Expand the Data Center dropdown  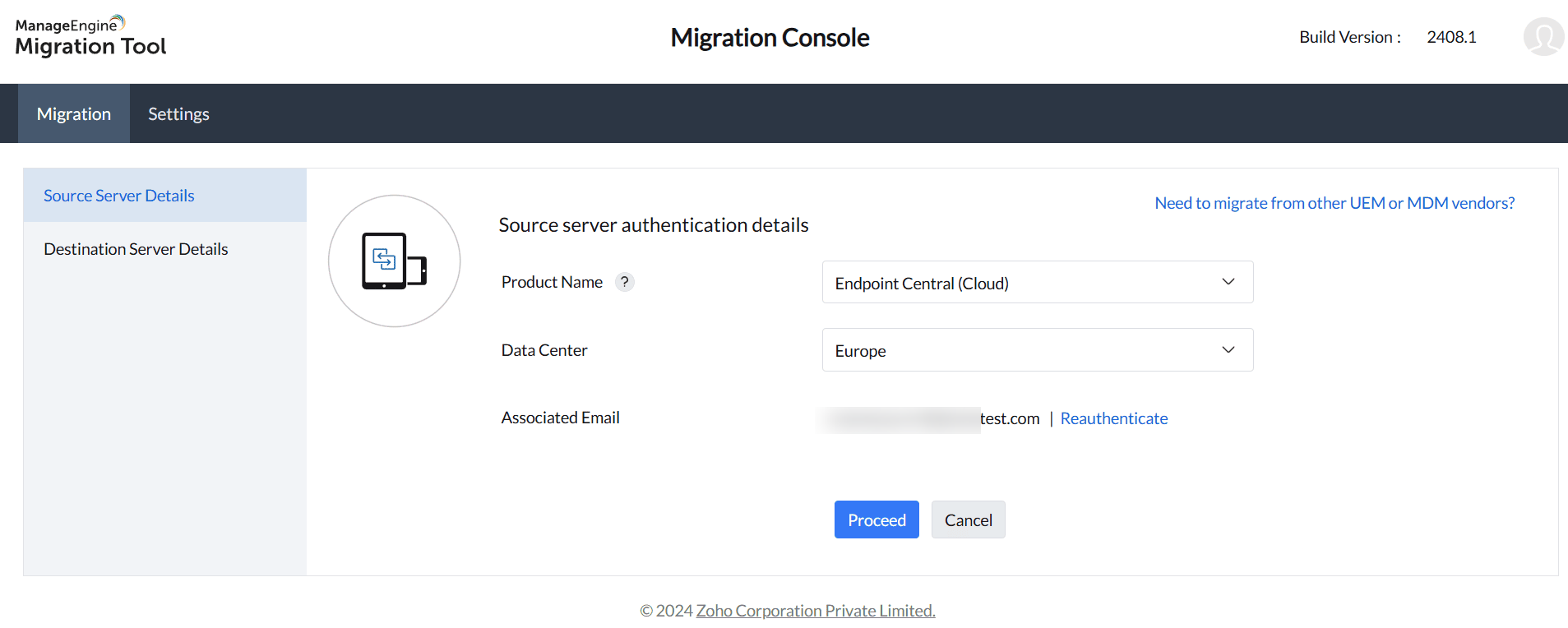tap(1037, 350)
